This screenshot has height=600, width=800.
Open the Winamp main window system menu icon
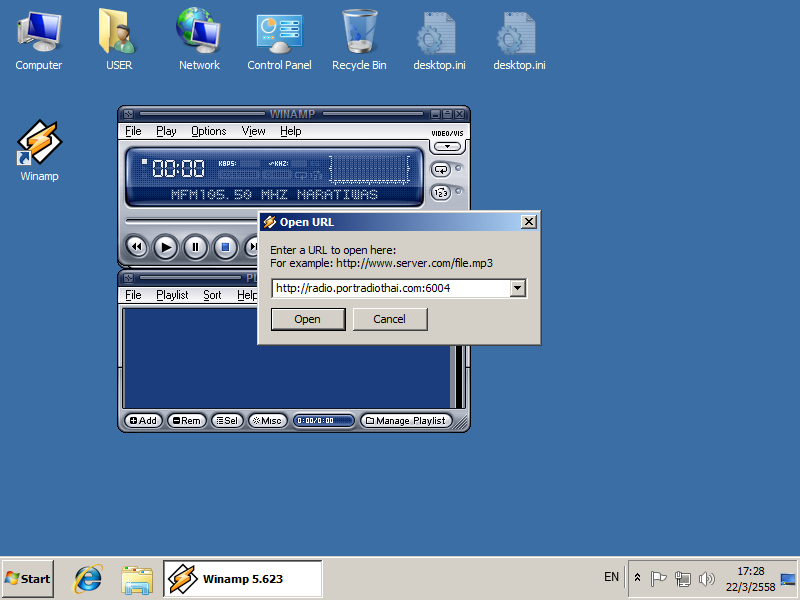point(128,114)
